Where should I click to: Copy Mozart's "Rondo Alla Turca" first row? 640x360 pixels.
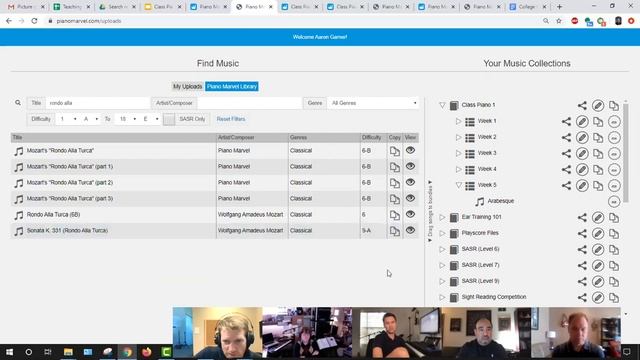coord(395,151)
